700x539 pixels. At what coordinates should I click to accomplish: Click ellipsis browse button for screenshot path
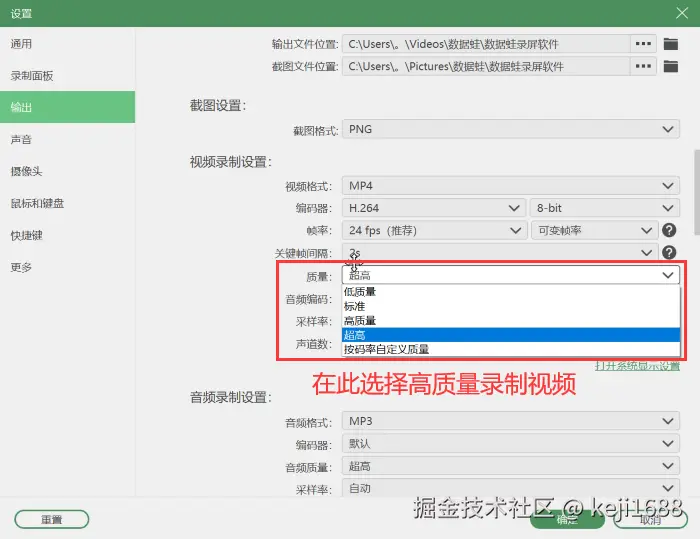click(643, 66)
